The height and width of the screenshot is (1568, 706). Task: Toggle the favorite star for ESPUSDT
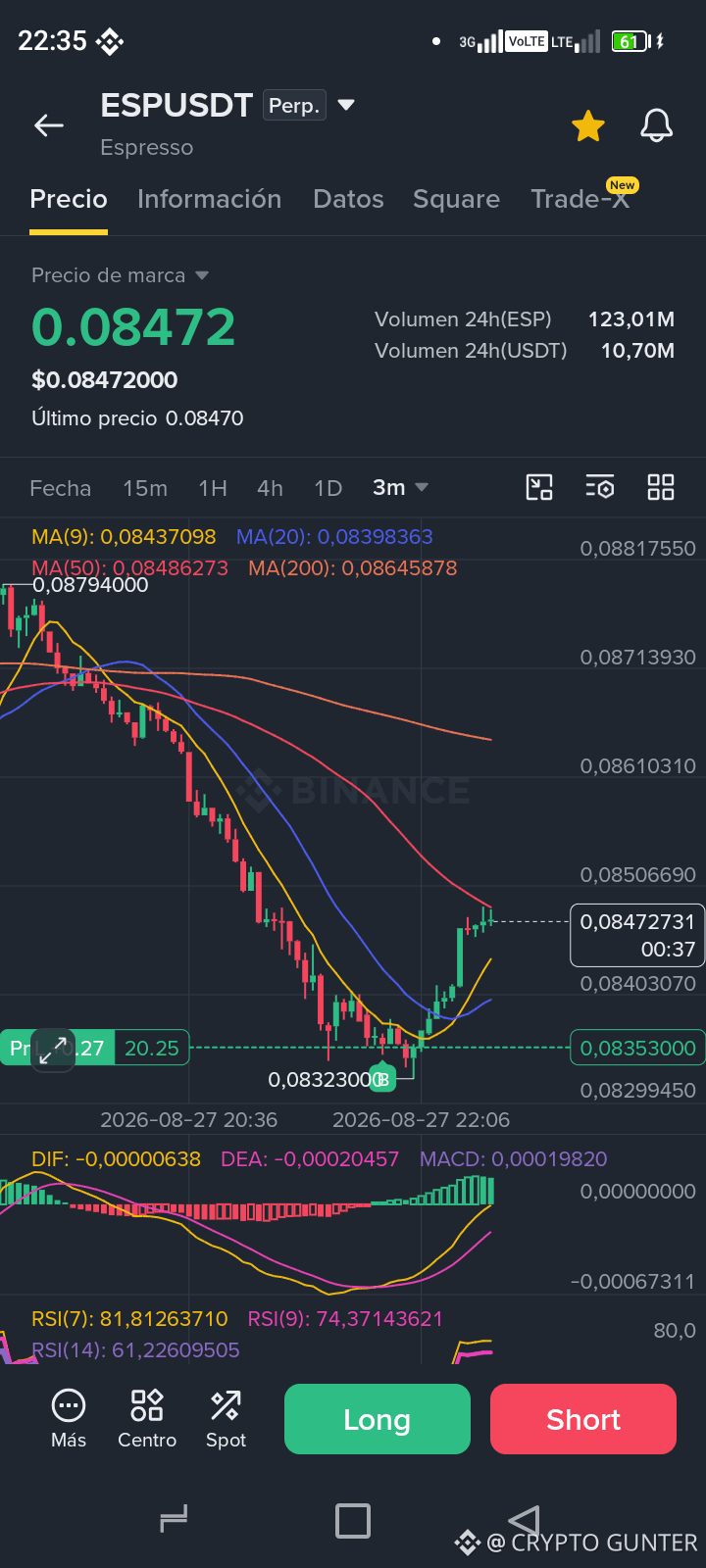588,125
